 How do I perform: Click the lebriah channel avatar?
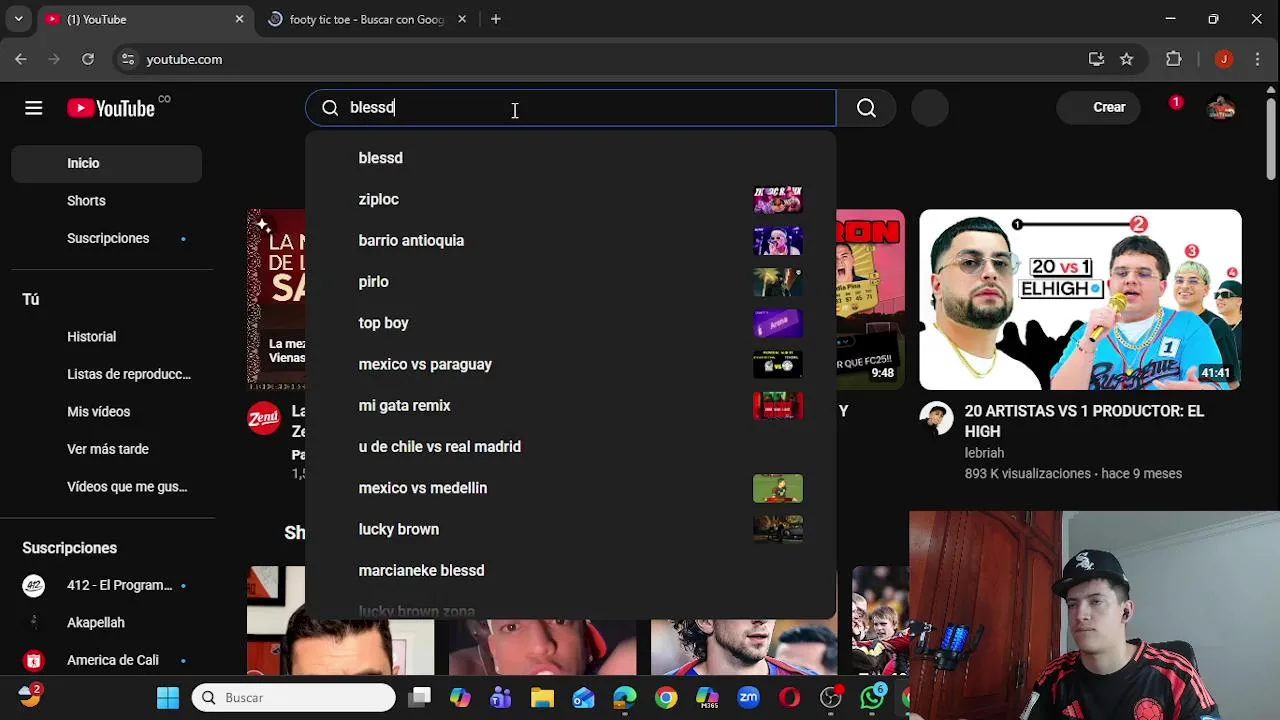937,418
